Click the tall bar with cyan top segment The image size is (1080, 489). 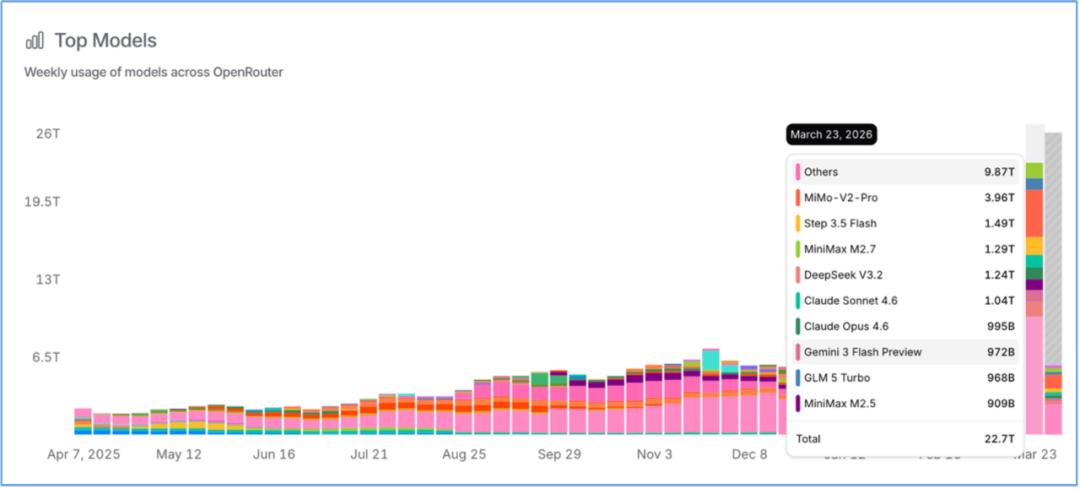tap(711, 392)
